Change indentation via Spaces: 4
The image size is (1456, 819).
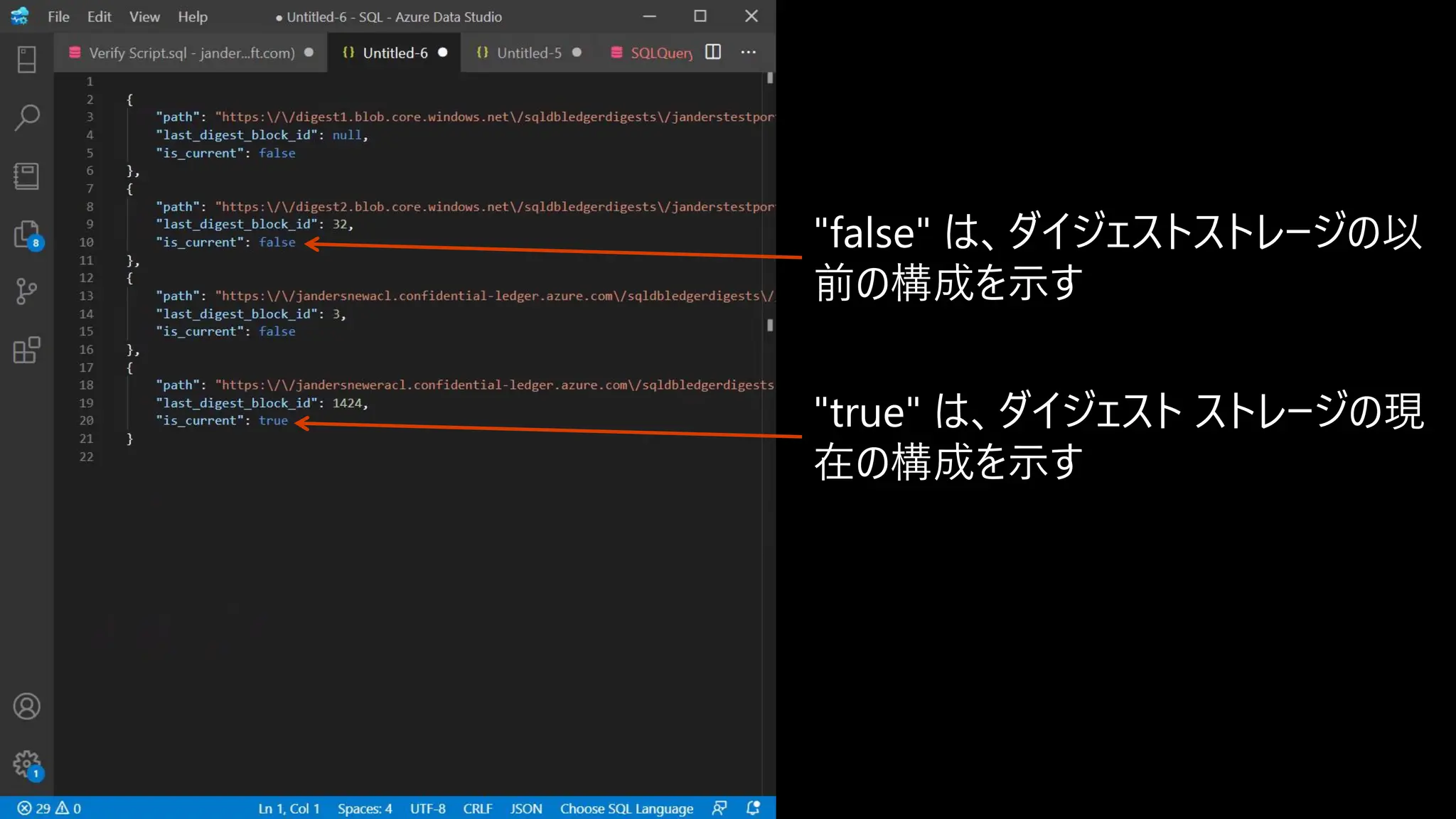point(365,808)
